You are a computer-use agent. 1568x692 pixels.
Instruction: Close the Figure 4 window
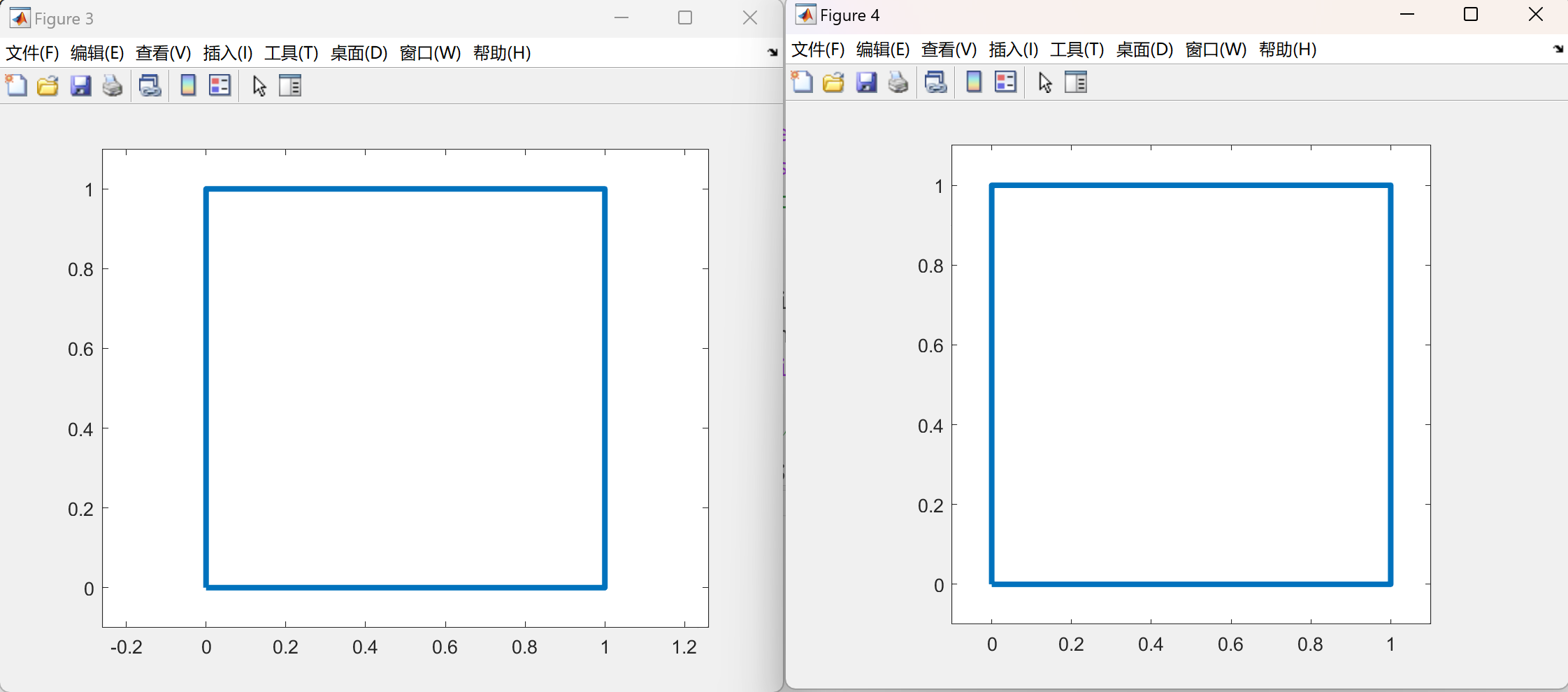point(1536,14)
